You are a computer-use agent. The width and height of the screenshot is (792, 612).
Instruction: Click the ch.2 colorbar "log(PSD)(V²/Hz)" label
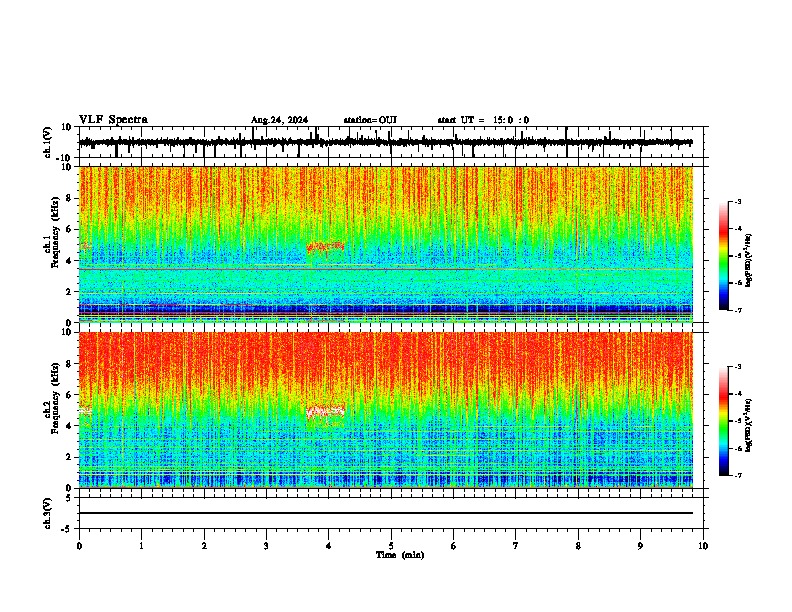coord(748,425)
